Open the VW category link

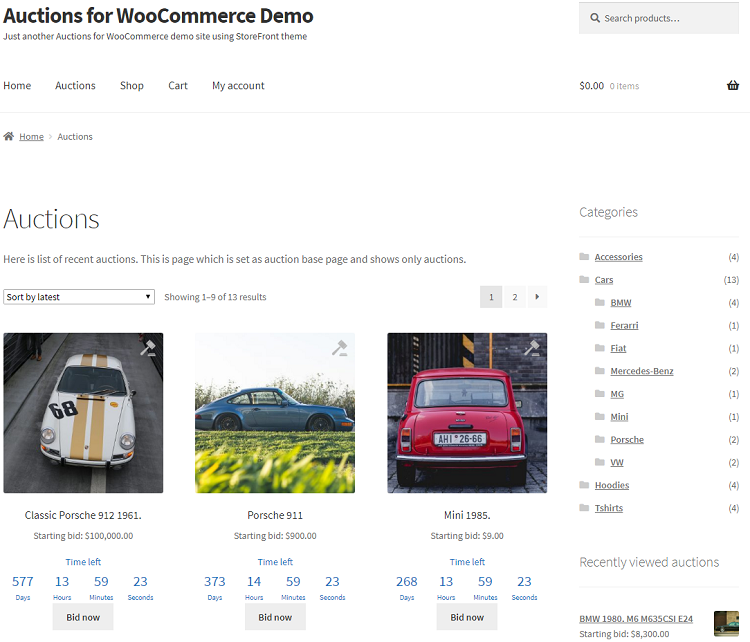click(617, 463)
